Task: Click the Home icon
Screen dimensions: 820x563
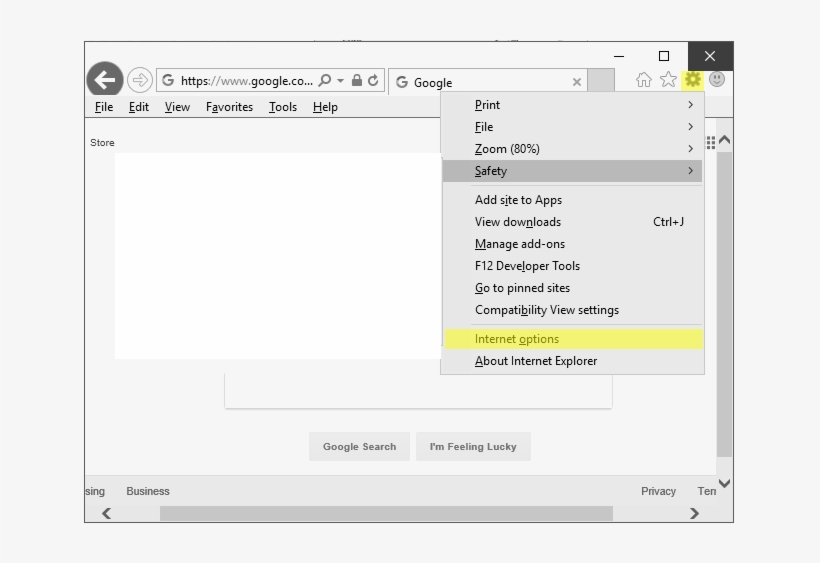Action: 644,79
